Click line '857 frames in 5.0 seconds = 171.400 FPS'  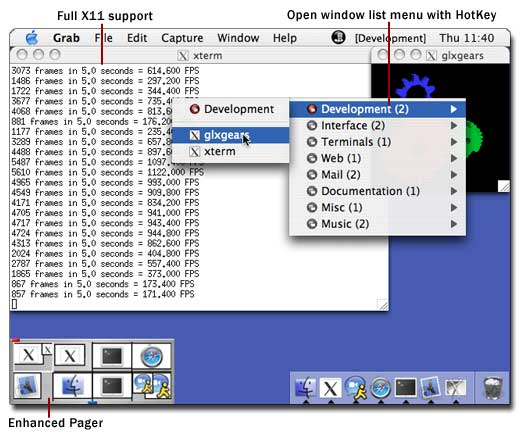[103, 294]
